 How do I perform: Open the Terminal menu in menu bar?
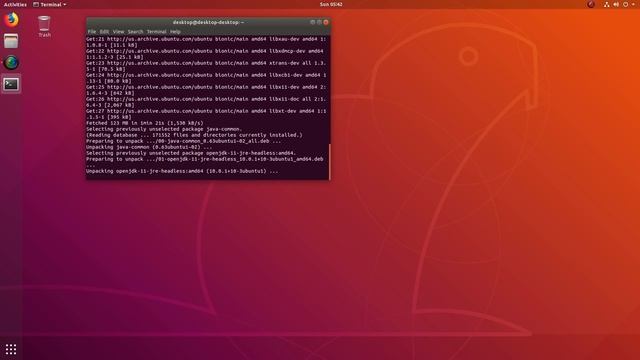tap(156, 31)
